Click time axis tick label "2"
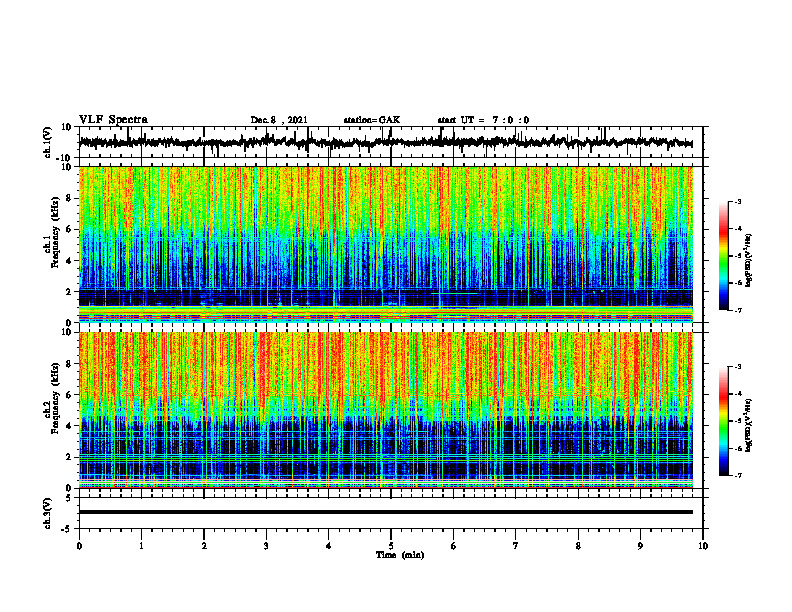Viewport: 792px width, 612px height. click(204, 546)
